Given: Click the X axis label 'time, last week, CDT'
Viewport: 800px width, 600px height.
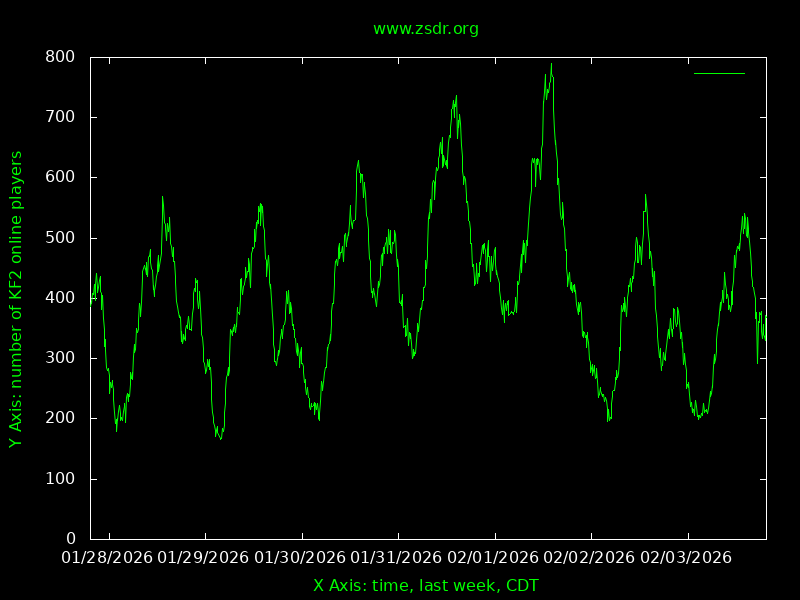Looking at the screenshot, I should click(x=426, y=585).
